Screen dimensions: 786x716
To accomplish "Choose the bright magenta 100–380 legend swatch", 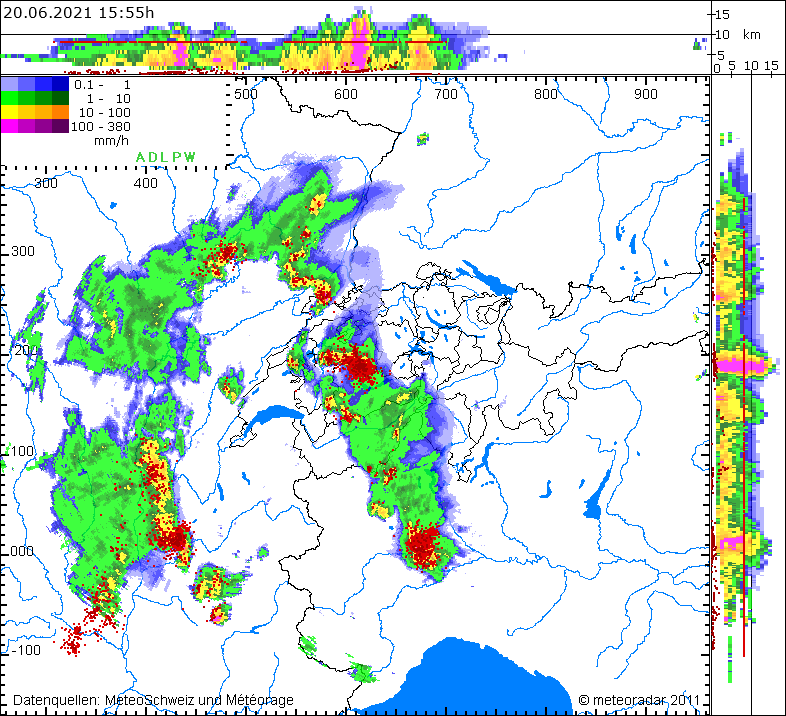I will [10, 126].
